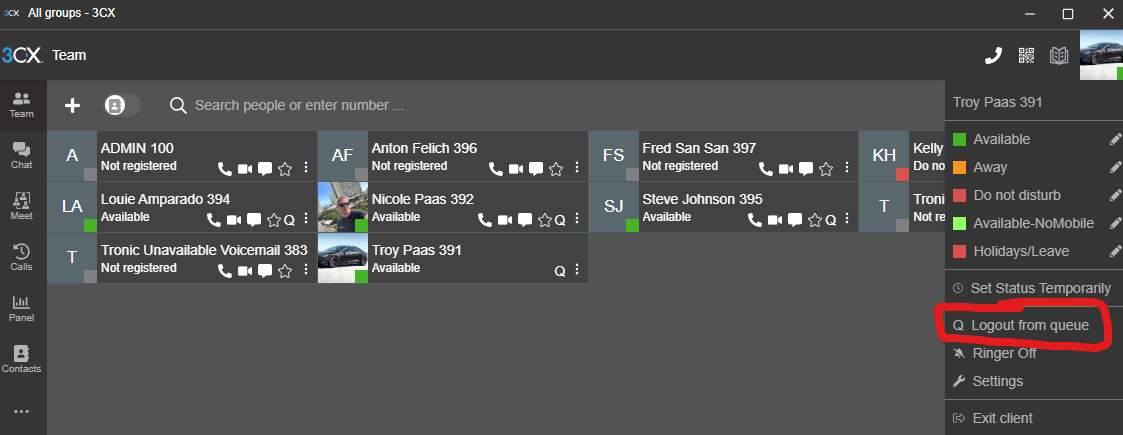Image resolution: width=1123 pixels, height=435 pixels.
Task: Open more options for Louie Amparado 394
Action: [305, 219]
